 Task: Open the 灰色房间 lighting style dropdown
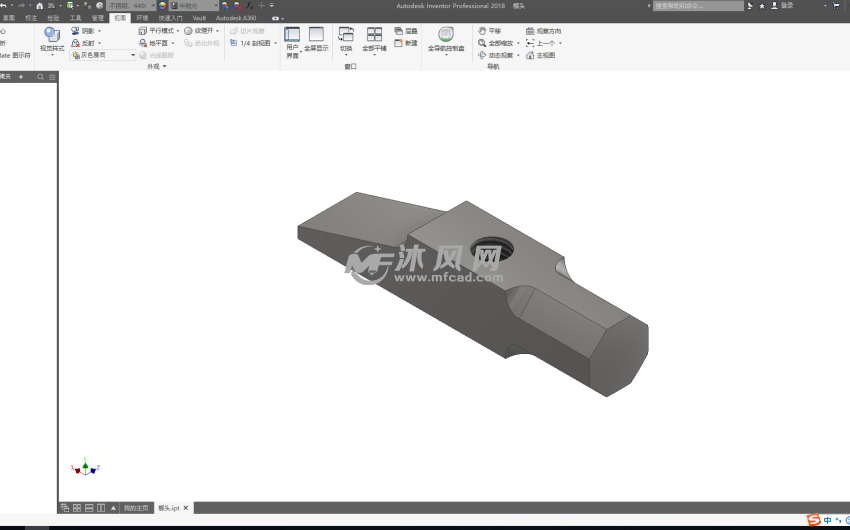click(103, 55)
